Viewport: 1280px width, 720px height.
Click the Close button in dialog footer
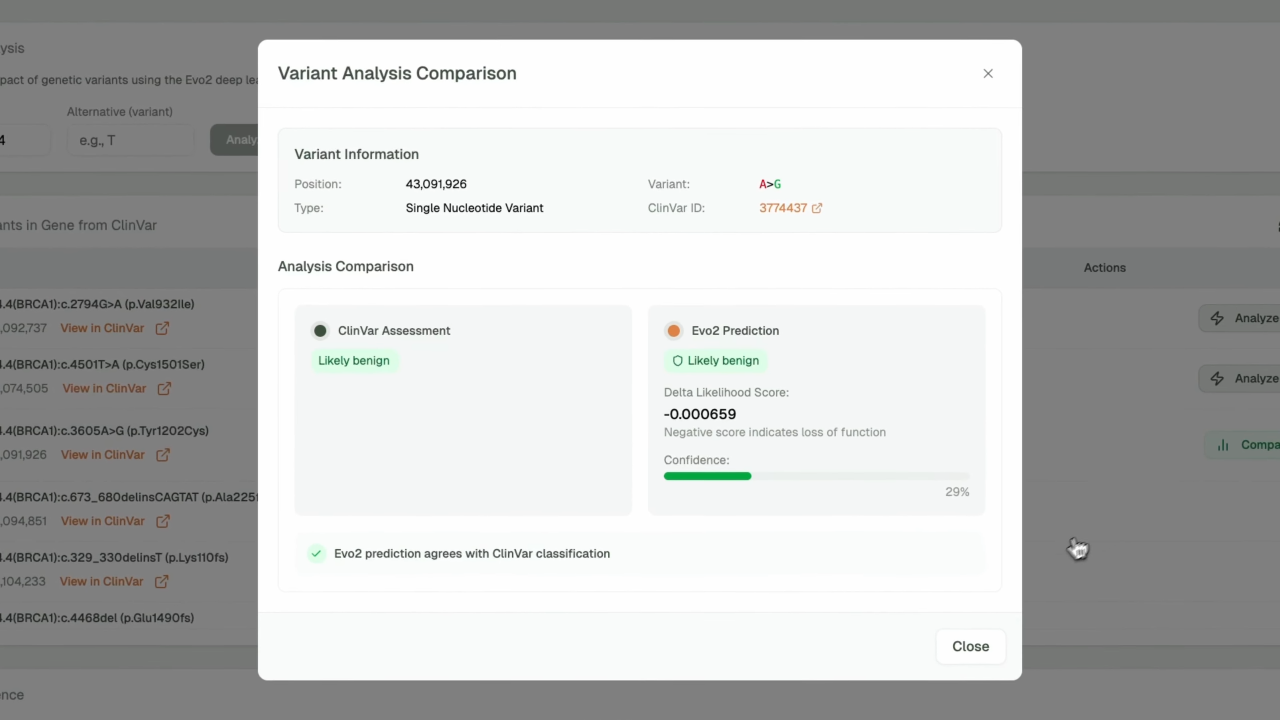970,646
